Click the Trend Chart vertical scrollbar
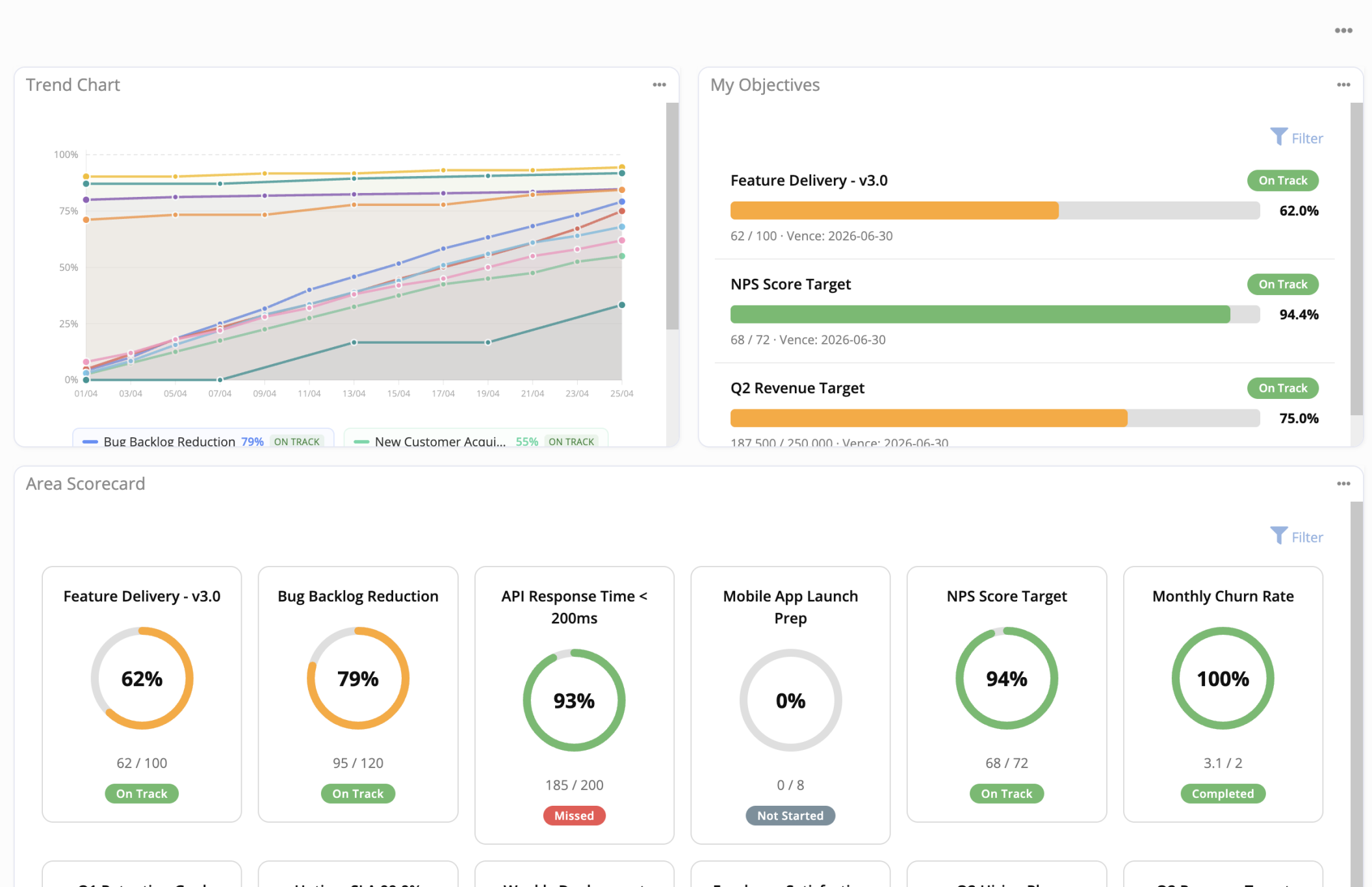The height and width of the screenshot is (887, 1372). [672, 216]
